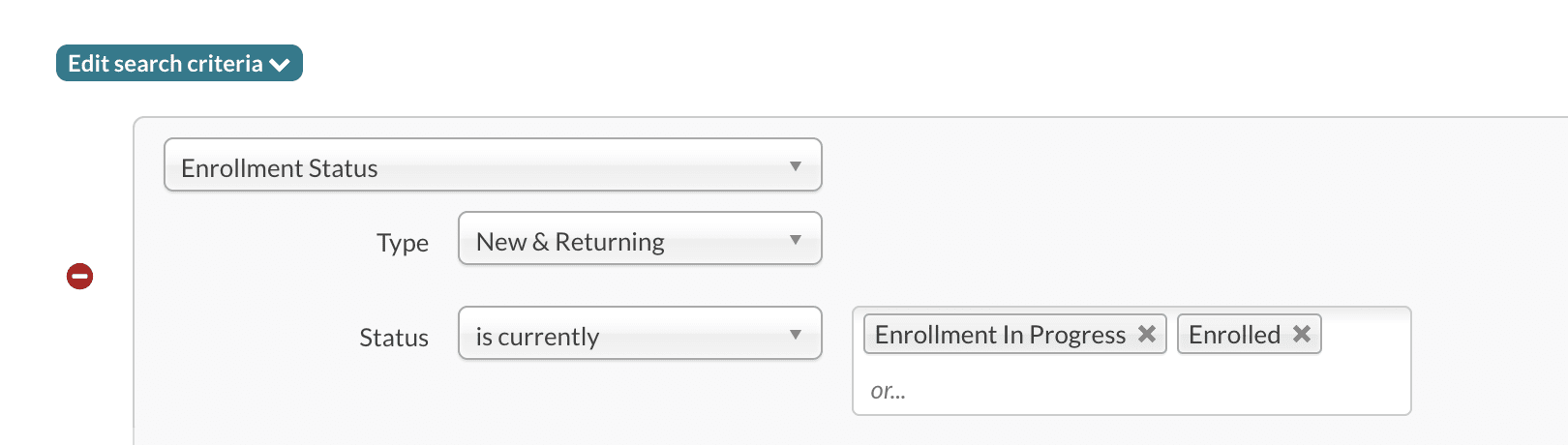Click the New & Returning dropdown arrow
This screenshot has height=445, width=1568.
(796, 240)
